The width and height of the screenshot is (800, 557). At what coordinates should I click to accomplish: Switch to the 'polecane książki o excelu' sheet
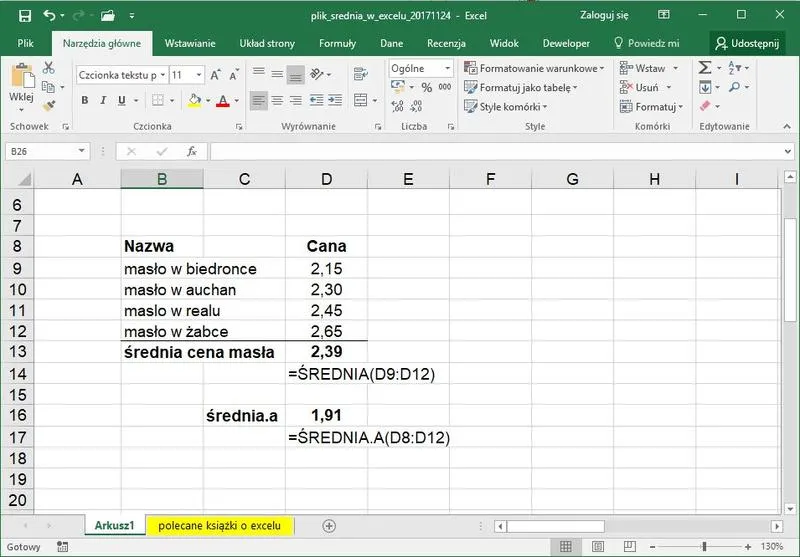click(220, 526)
